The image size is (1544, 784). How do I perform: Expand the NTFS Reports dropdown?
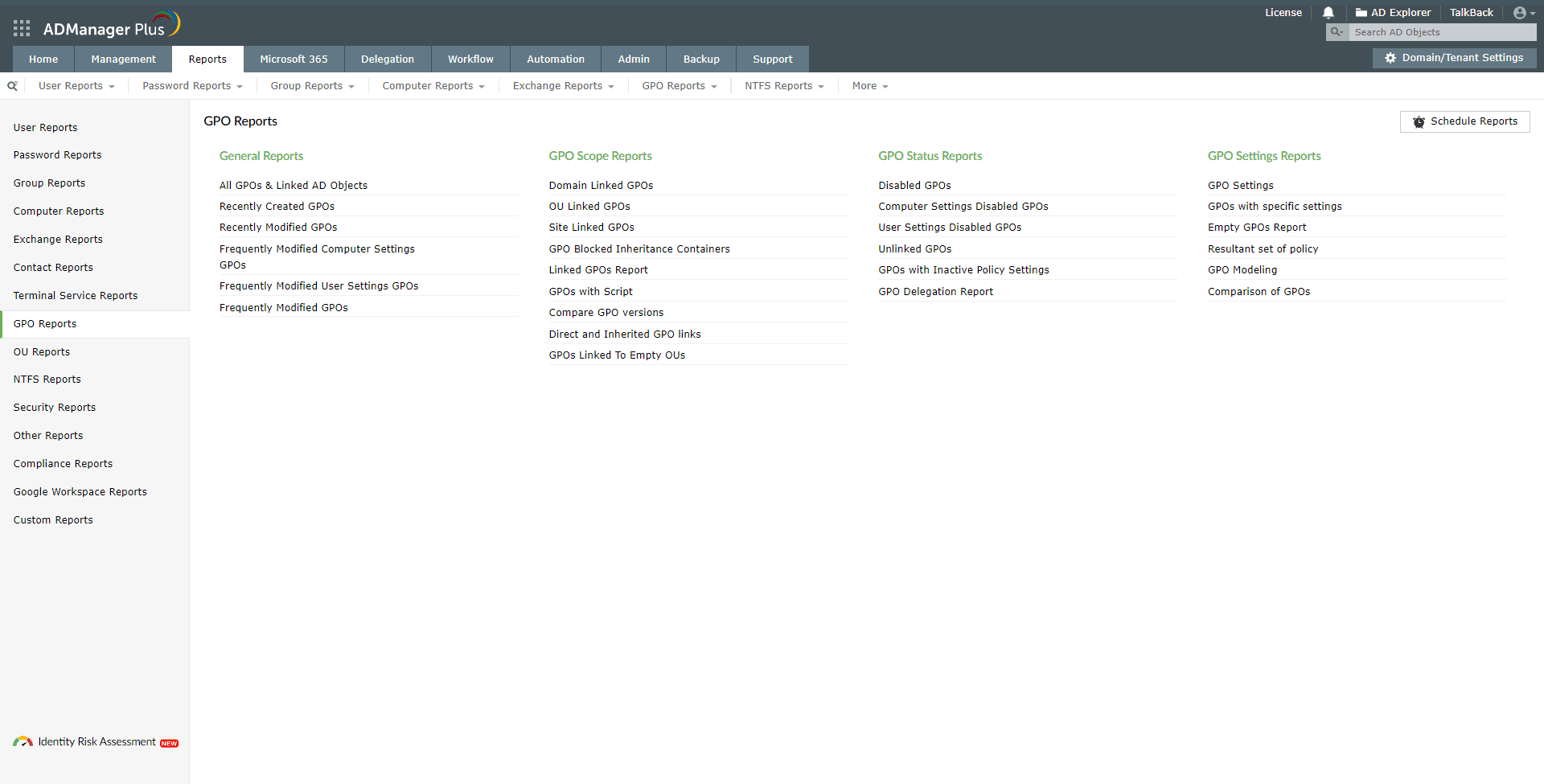tap(783, 85)
